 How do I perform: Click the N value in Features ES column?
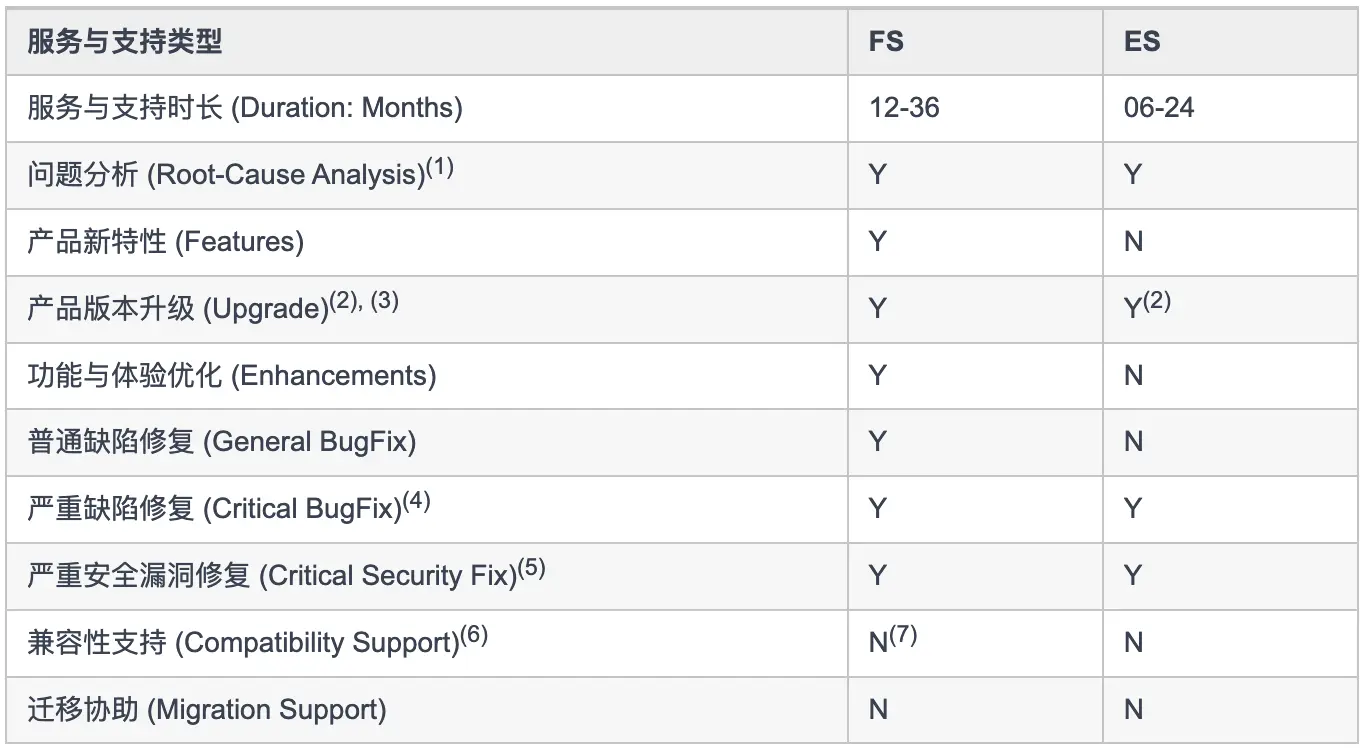pos(1133,241)
